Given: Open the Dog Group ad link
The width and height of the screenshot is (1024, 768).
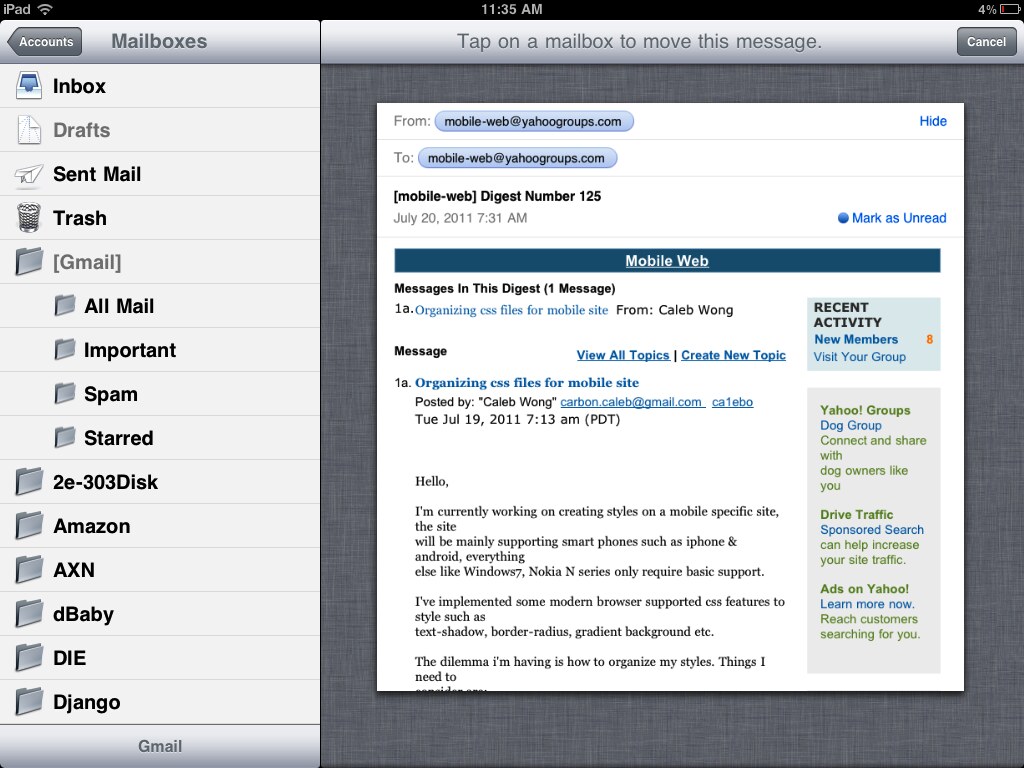Looking at the screenshot, I should tap(851, 425).
